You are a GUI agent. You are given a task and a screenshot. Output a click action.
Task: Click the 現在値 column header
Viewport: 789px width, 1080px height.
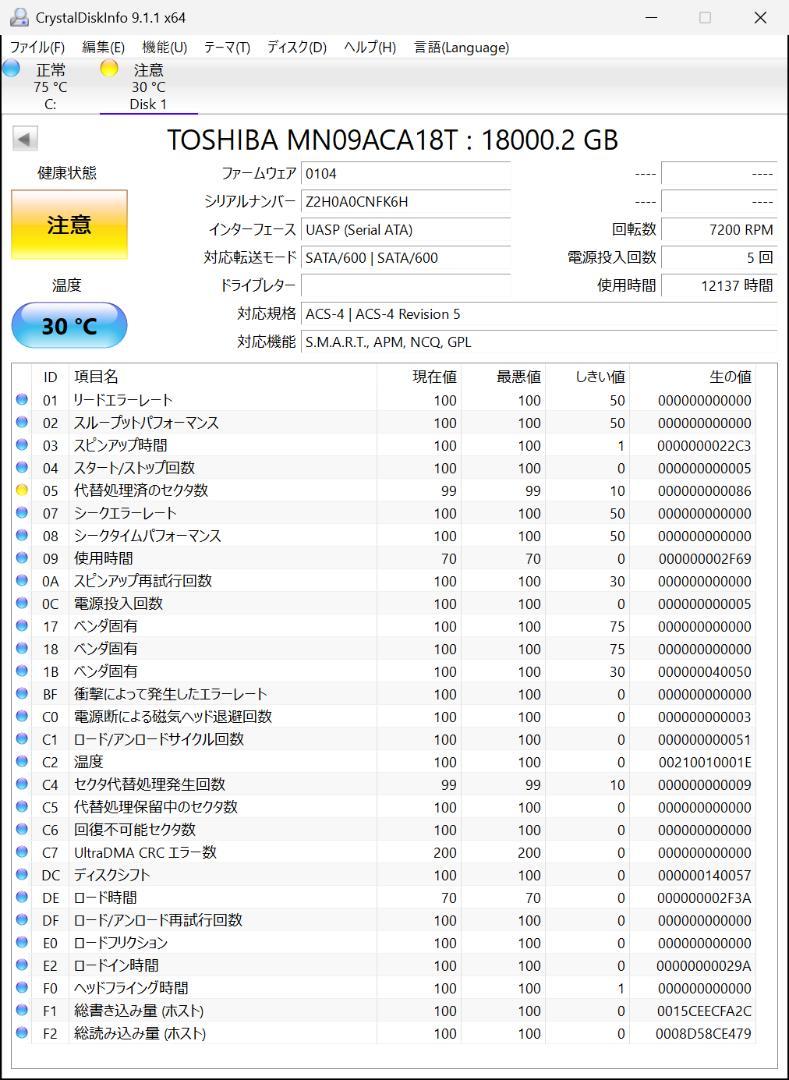419,377
